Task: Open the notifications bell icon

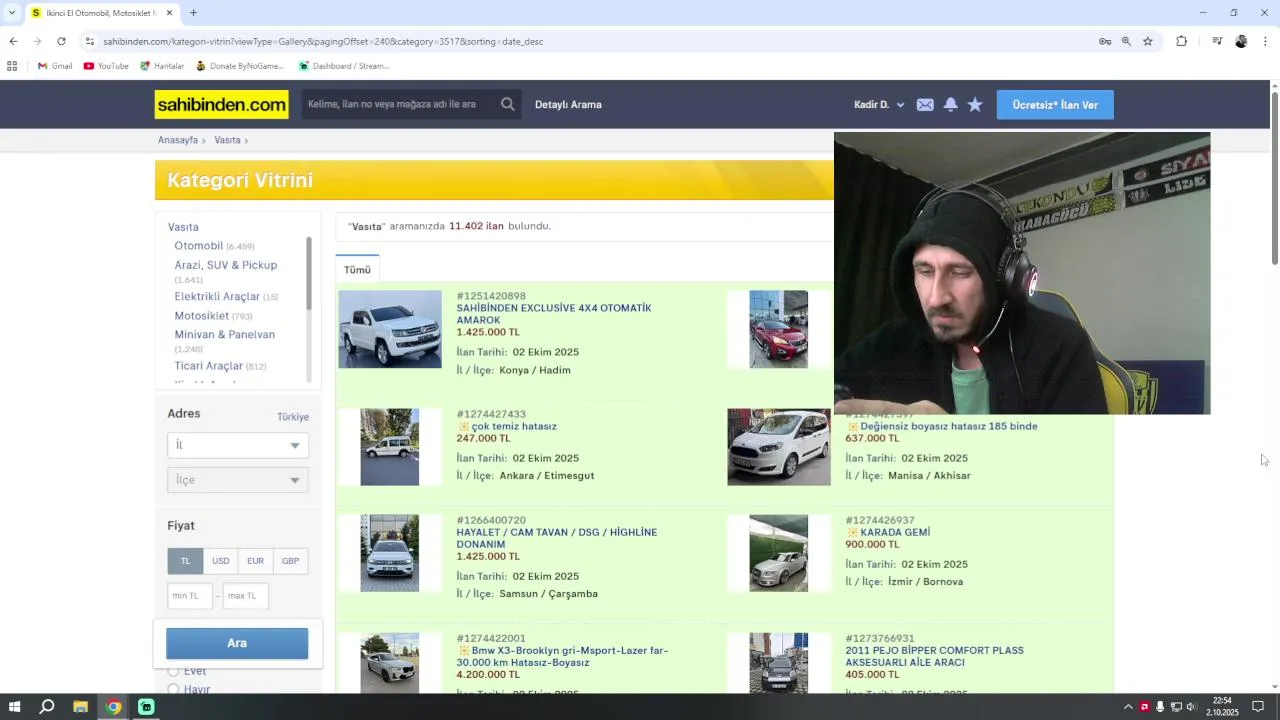Action: 951,104
